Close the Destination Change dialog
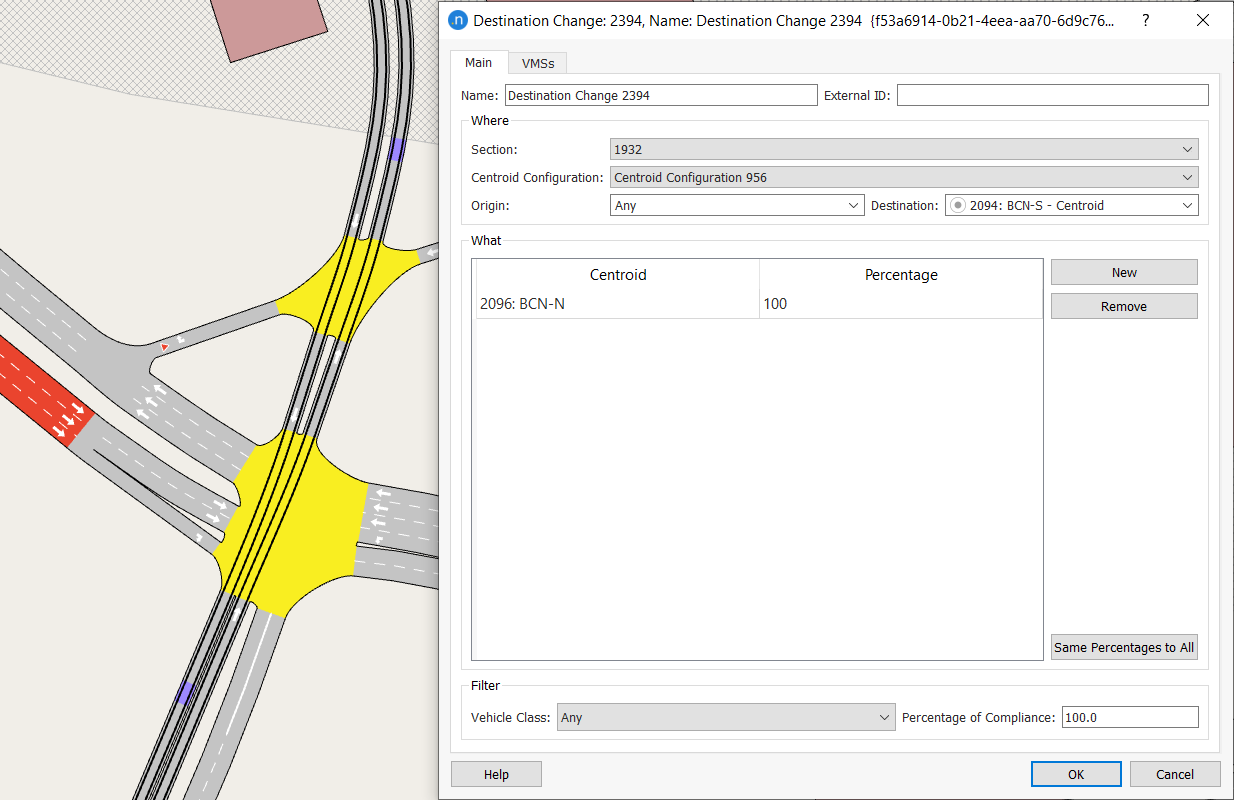Image resolution: width=1234 pixels, height=800 pixels. click(x=1203, y=21)
